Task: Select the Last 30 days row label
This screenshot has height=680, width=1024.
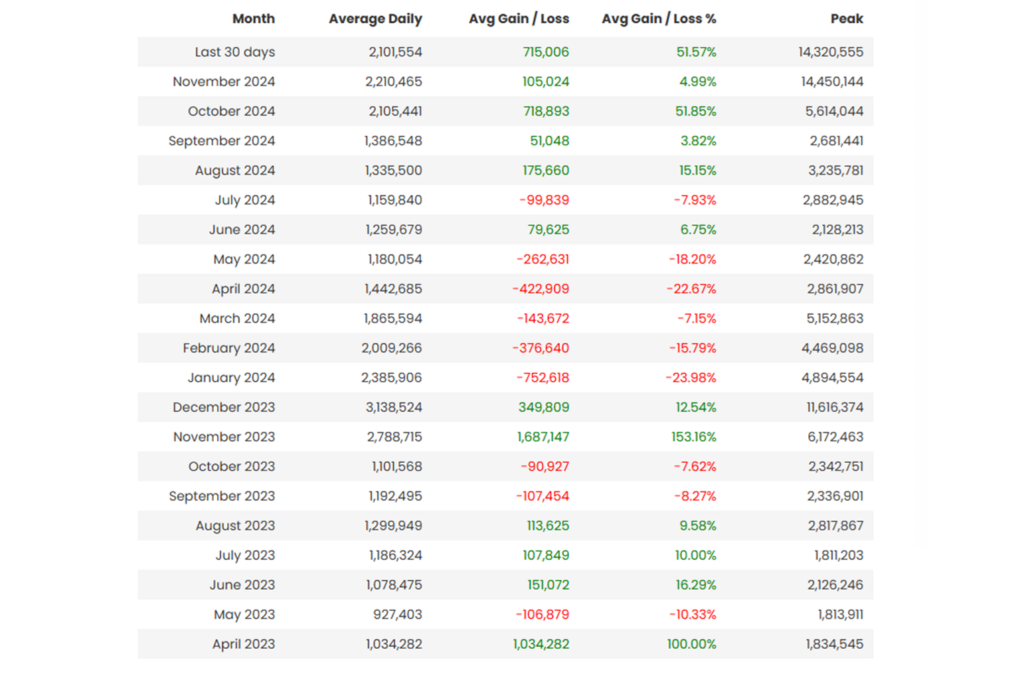Action: 235,52
